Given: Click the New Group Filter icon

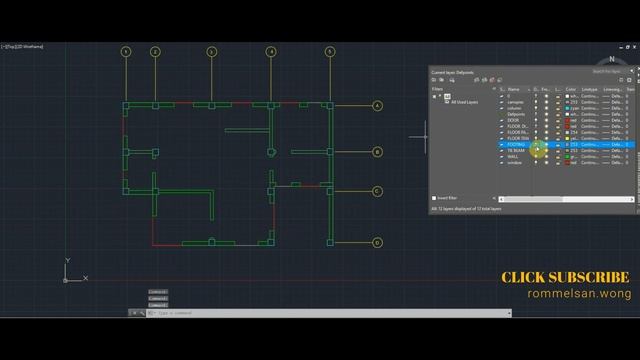Looking at the screenshot, I should pyautogui.click(x=442, y=80).
